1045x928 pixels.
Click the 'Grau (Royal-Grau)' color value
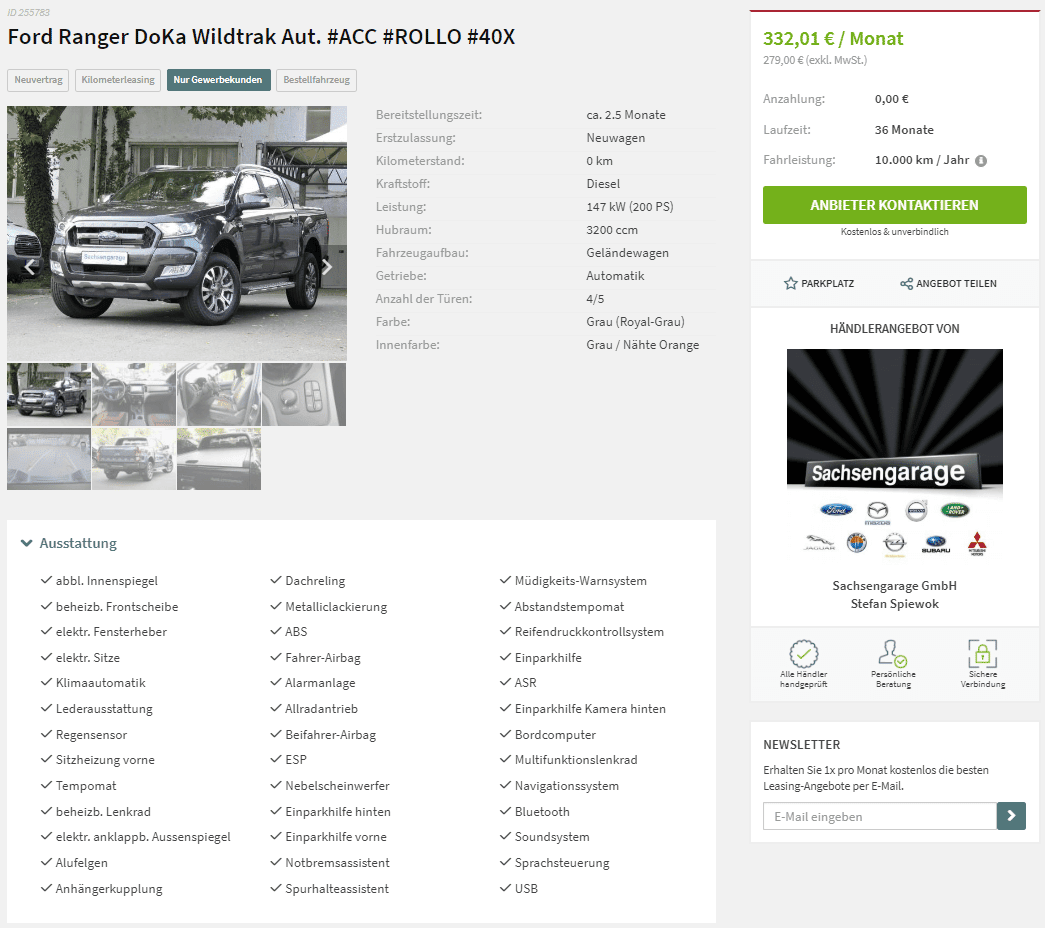coord(635,322)
